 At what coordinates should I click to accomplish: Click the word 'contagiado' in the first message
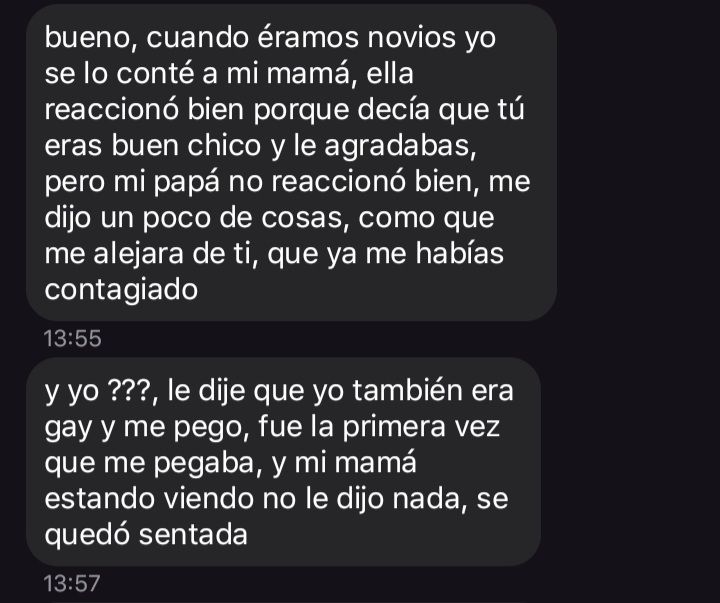121,290
